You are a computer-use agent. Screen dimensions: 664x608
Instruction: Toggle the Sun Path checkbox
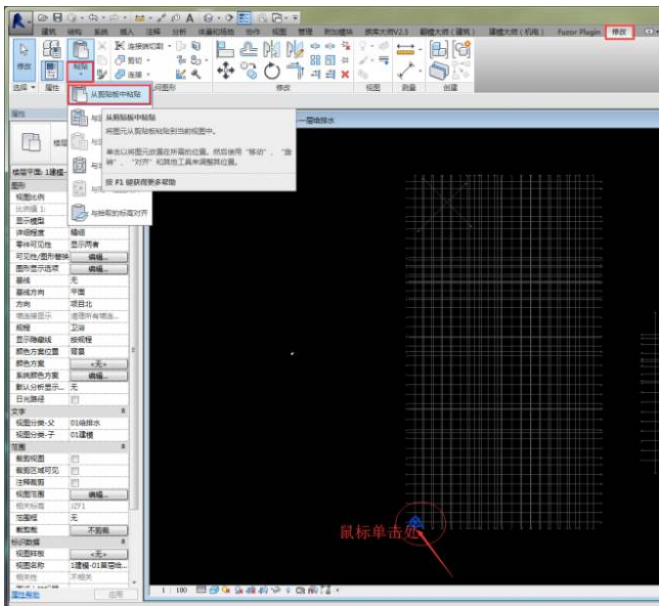tap(74, 399)
